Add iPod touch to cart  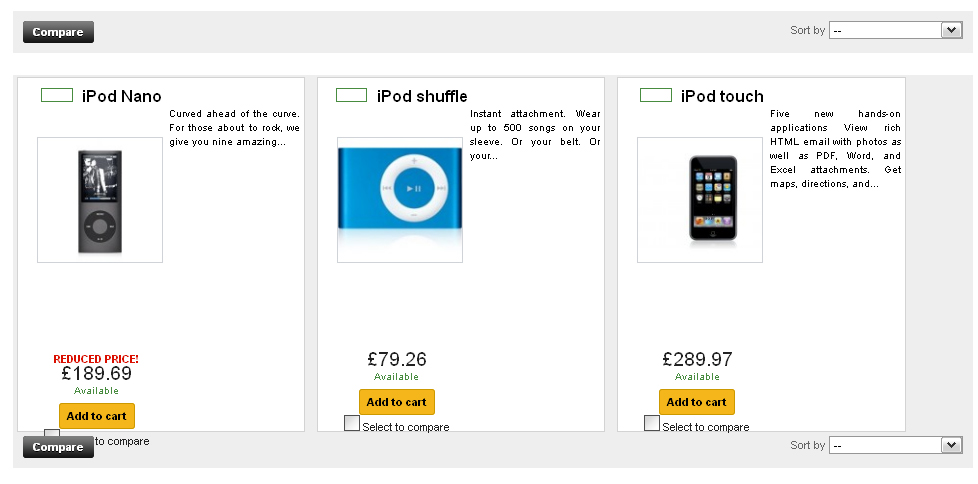coord(697,402)
